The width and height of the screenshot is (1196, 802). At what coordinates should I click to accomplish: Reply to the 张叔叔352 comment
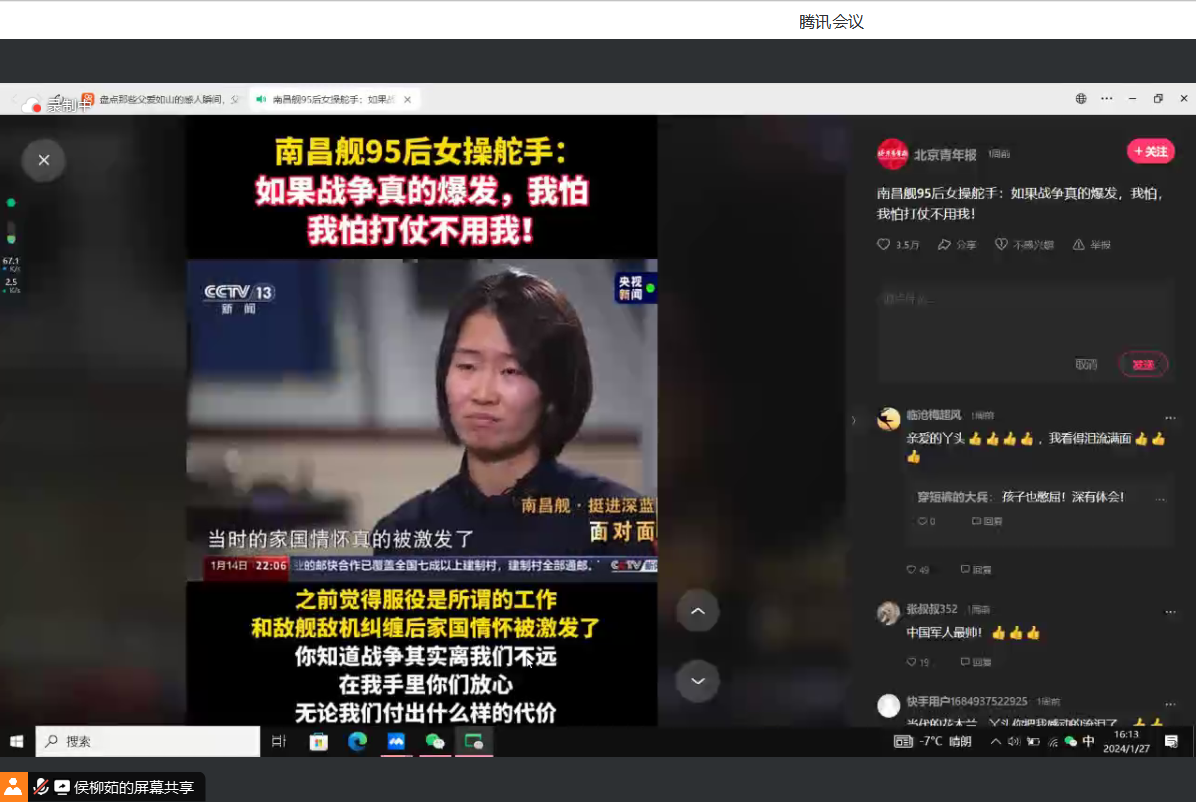(976, 662)
